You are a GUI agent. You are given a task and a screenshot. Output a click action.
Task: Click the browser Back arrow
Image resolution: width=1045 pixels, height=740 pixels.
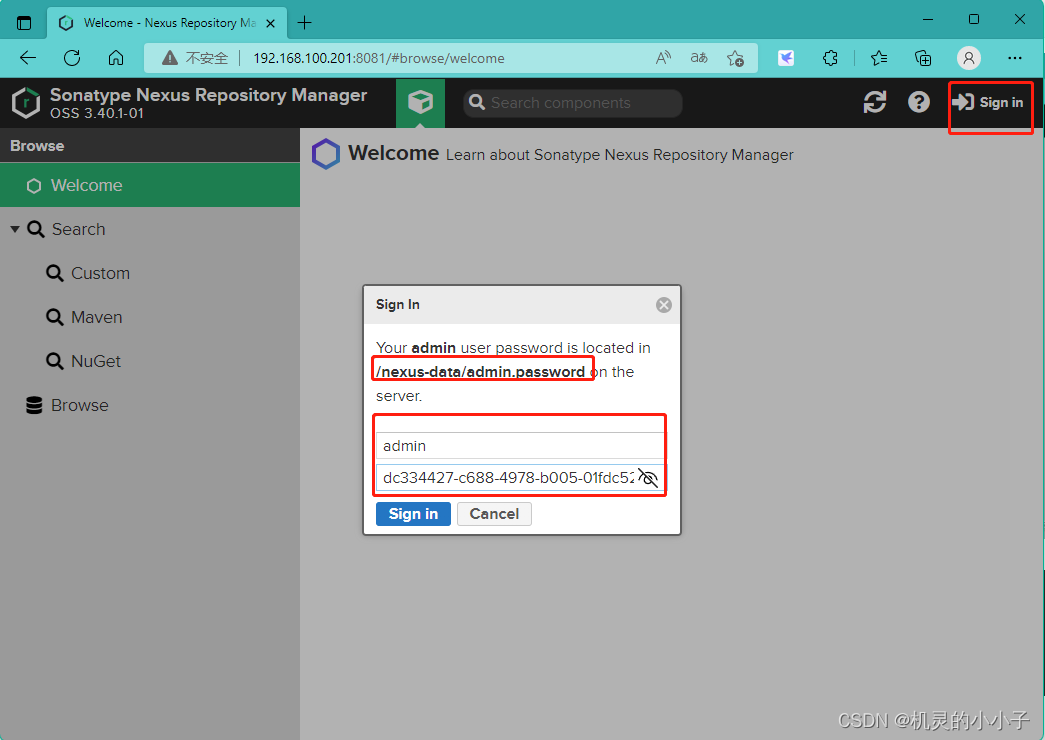tap(28, 58)
